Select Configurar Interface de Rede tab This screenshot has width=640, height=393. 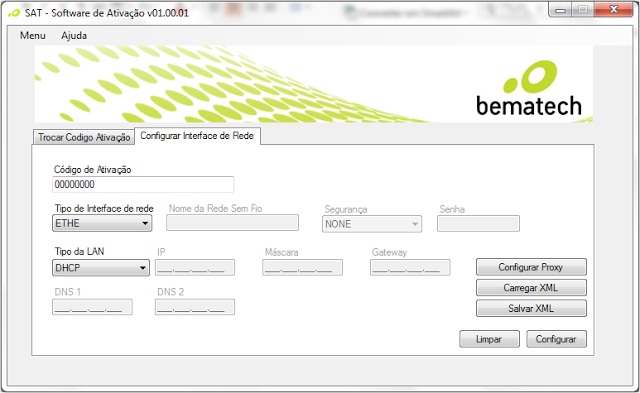[x=197, y=136]
